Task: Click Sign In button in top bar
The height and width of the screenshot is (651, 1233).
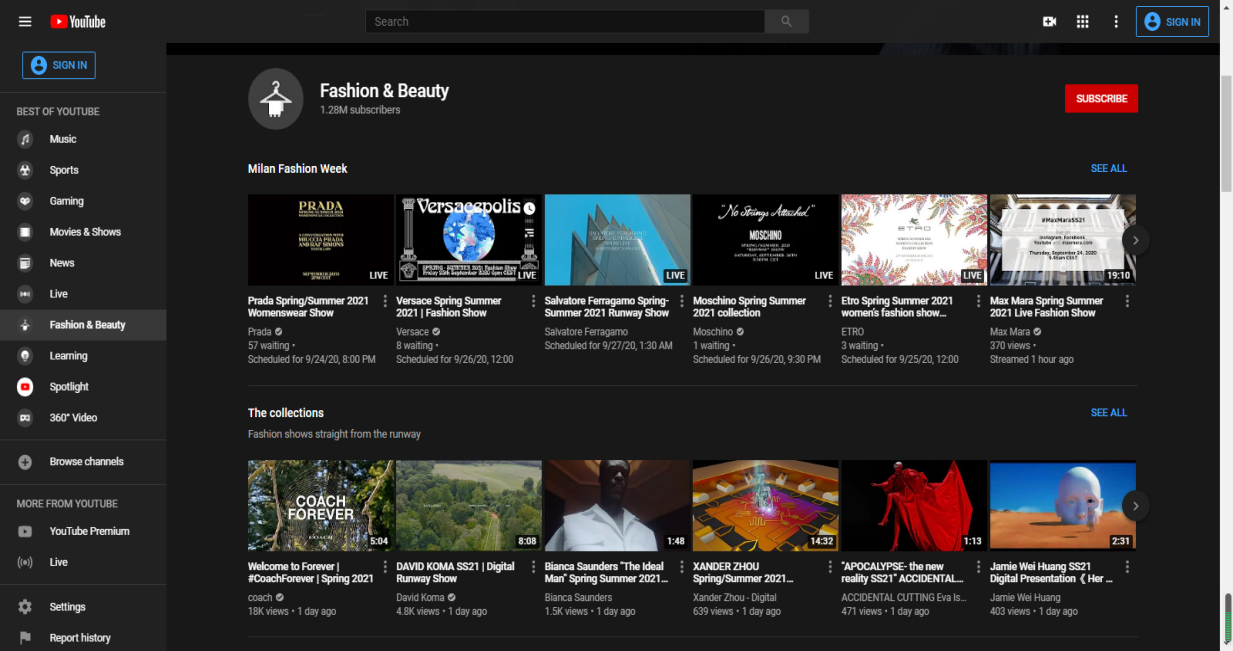Action: point(1172,22)
